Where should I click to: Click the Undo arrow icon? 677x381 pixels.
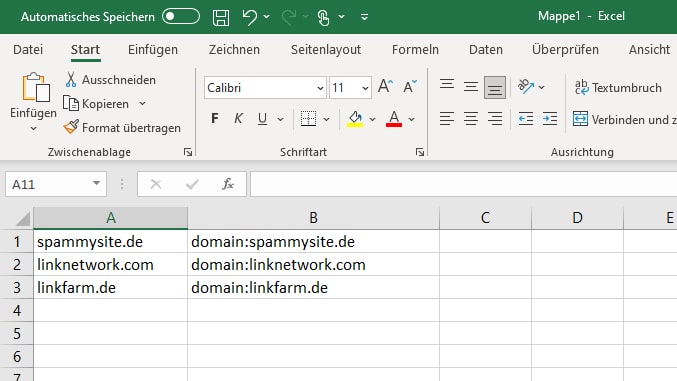click(249, 17)
